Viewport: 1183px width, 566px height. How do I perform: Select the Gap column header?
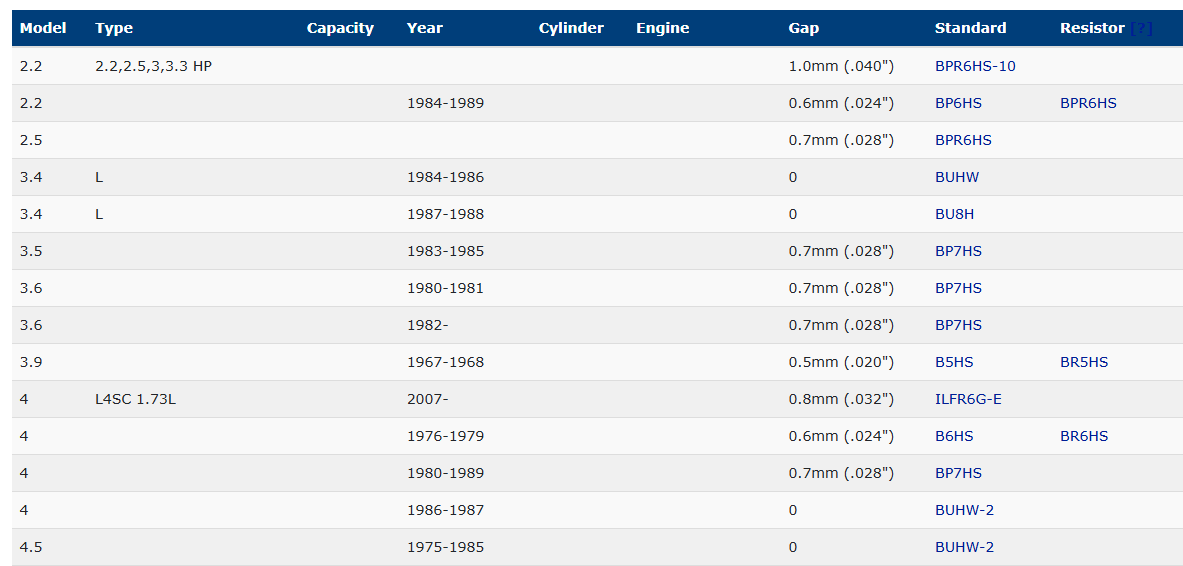[x=803, y=28]
